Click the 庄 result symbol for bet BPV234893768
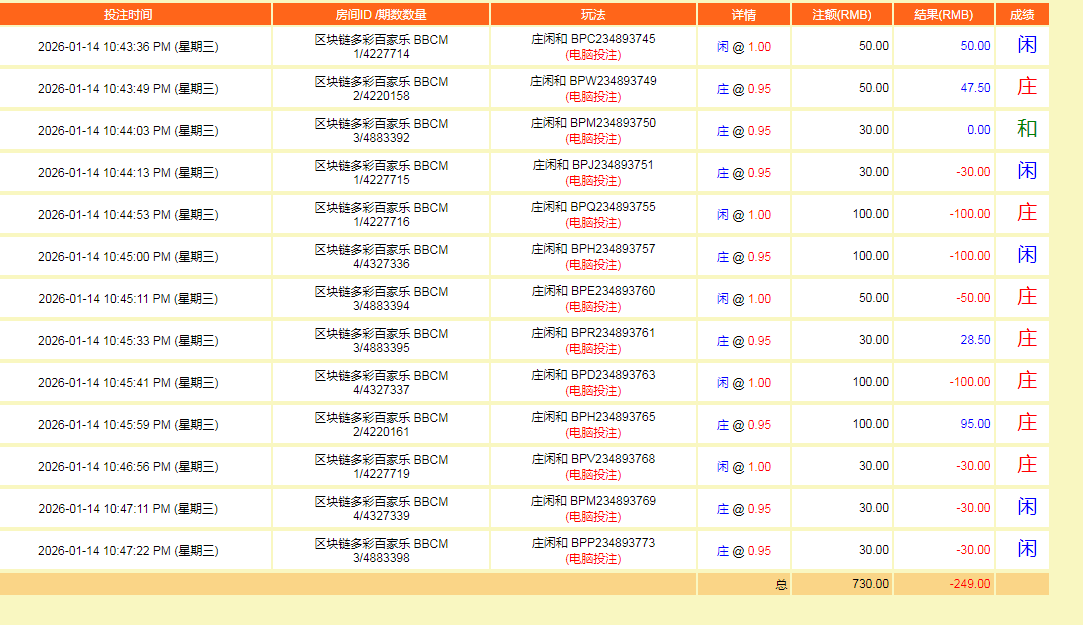Viewport: 1083px width, 625px height. pyautogui.click(x=1026, y=465)
